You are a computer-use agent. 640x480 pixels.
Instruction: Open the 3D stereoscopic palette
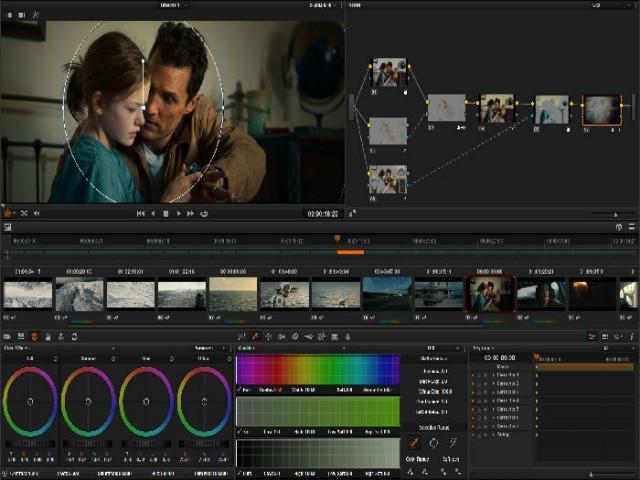pos(348,337)
